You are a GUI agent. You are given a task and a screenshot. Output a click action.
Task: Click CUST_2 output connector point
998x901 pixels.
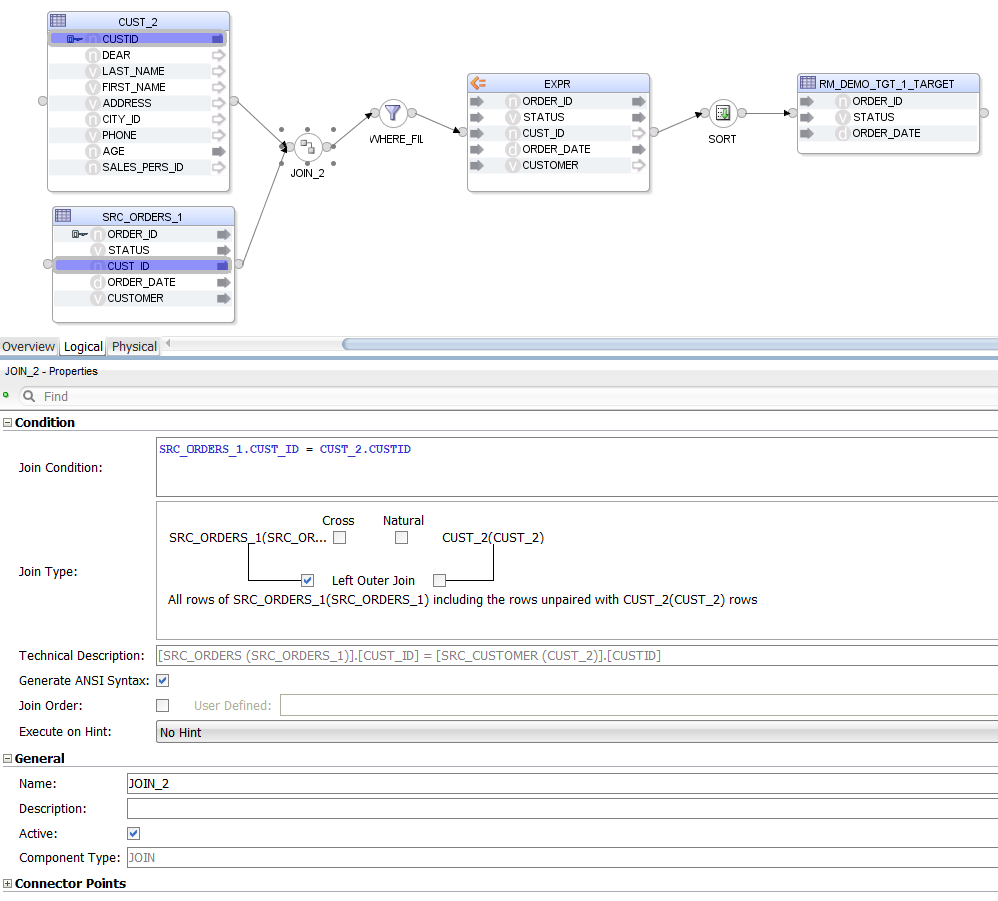coord(234,101)
